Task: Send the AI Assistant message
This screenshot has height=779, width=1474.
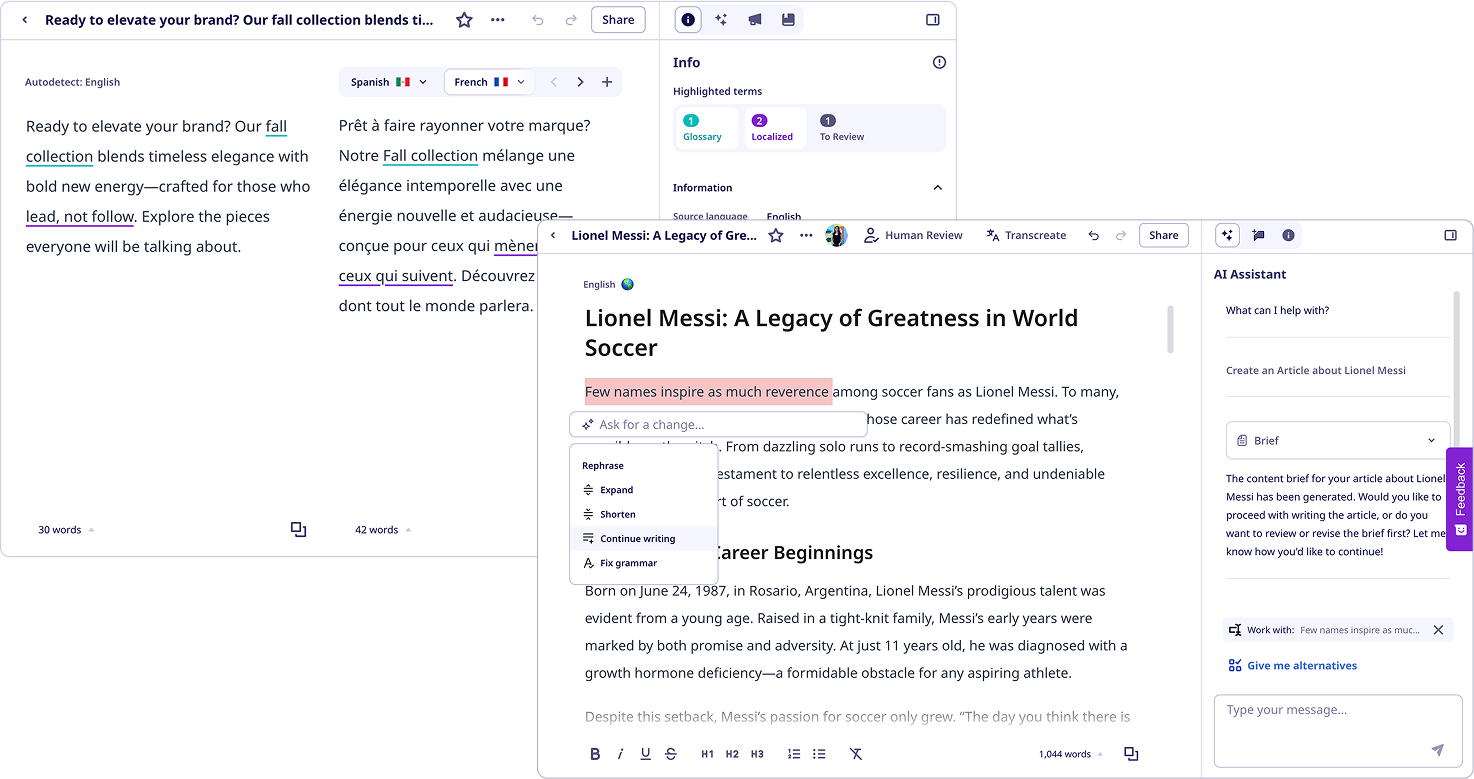Action: (x=1438, y=750)
